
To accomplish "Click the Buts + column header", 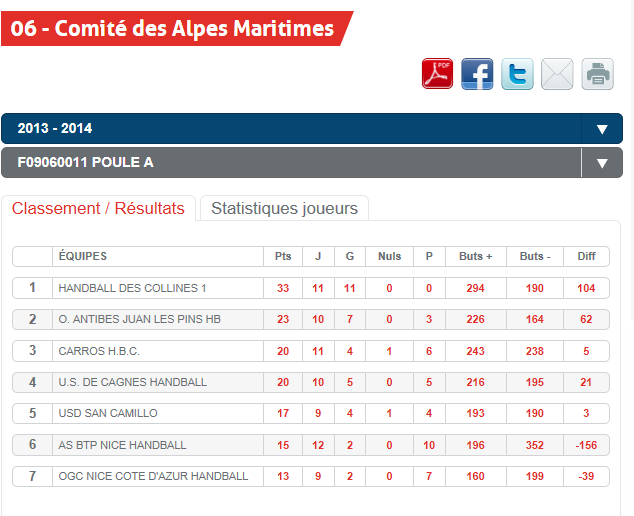I will click(x=476, y=257).
